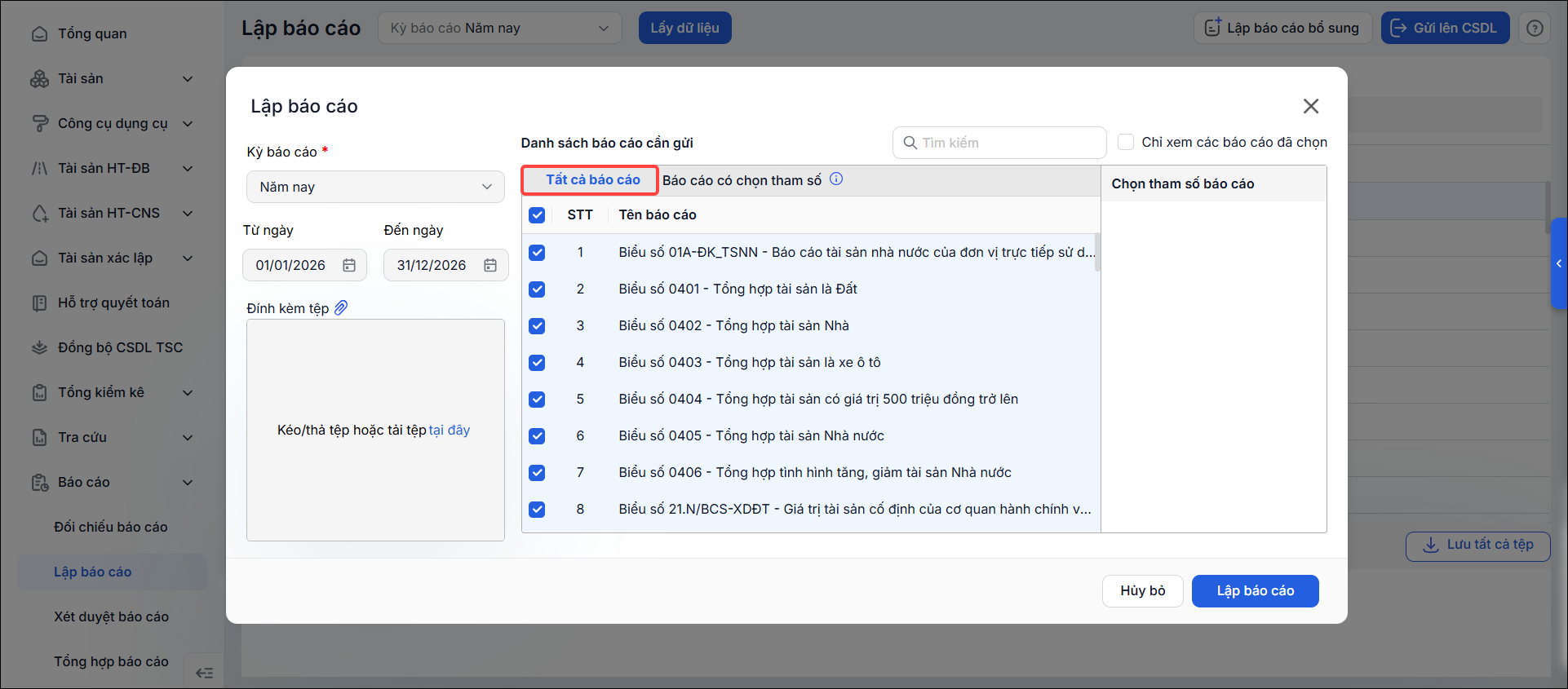Screen dimensions: 1568x689
Task: Click the Hỗ trợ quyết toán icon
Action: pyautogui.click(x=39, y=303)
